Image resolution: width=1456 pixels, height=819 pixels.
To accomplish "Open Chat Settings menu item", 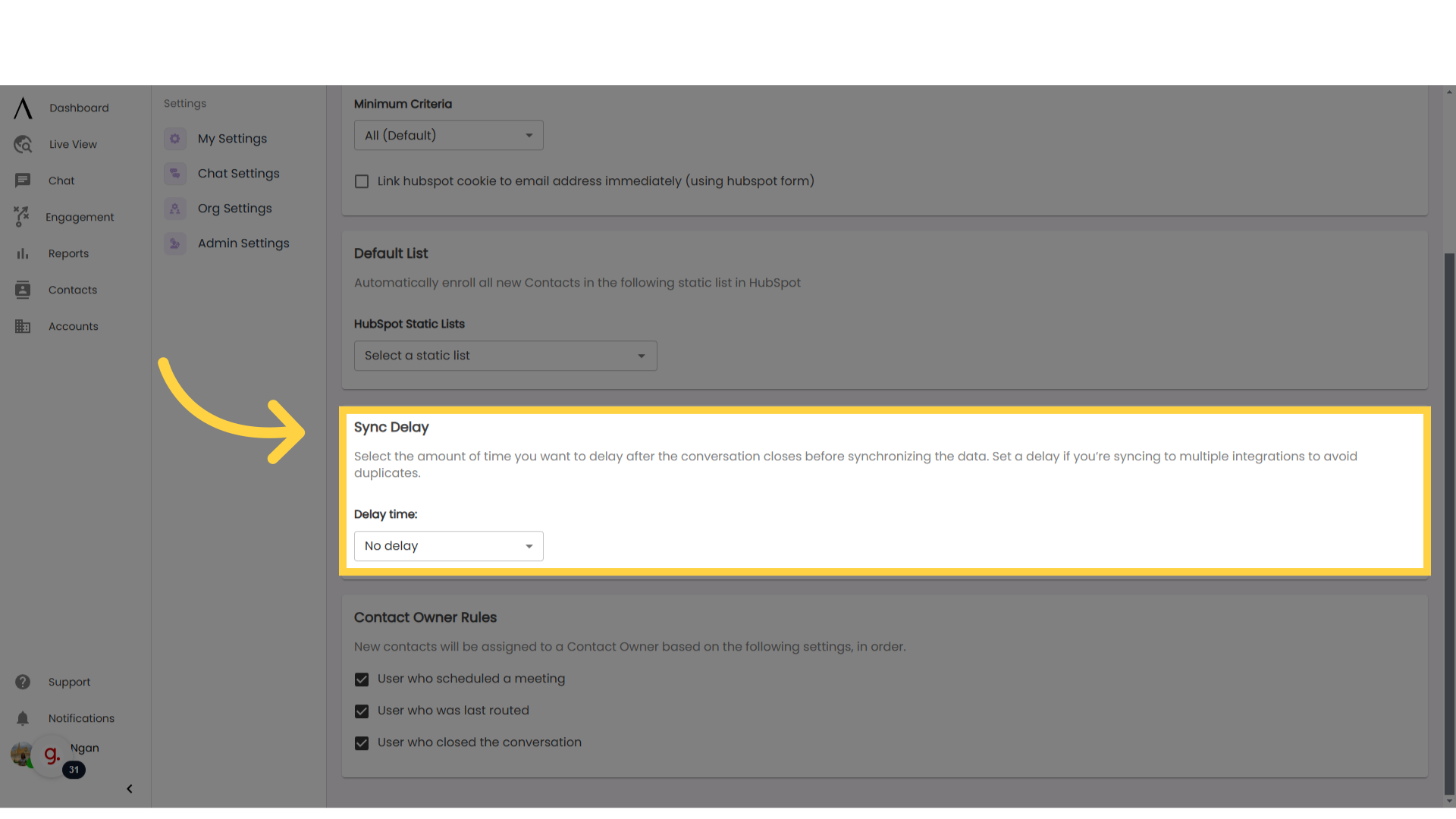I will point(238,173).
